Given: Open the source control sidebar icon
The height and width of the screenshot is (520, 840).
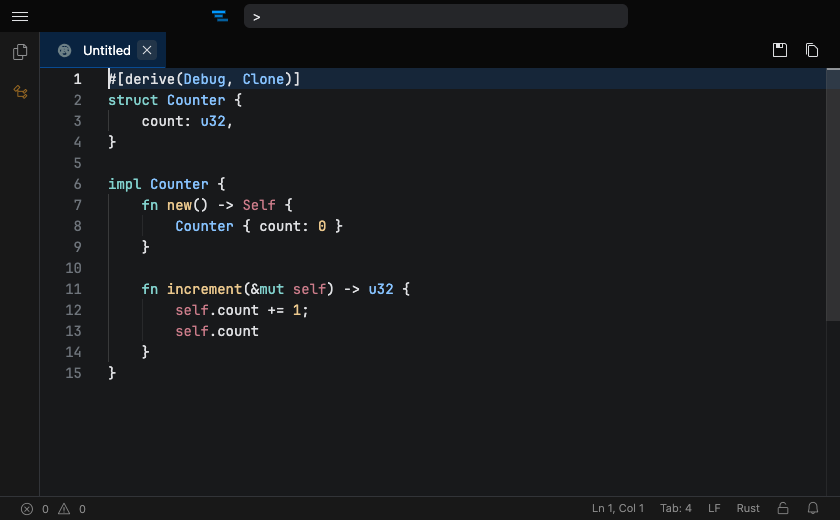Looking at the screenshot, I should 20,92.
